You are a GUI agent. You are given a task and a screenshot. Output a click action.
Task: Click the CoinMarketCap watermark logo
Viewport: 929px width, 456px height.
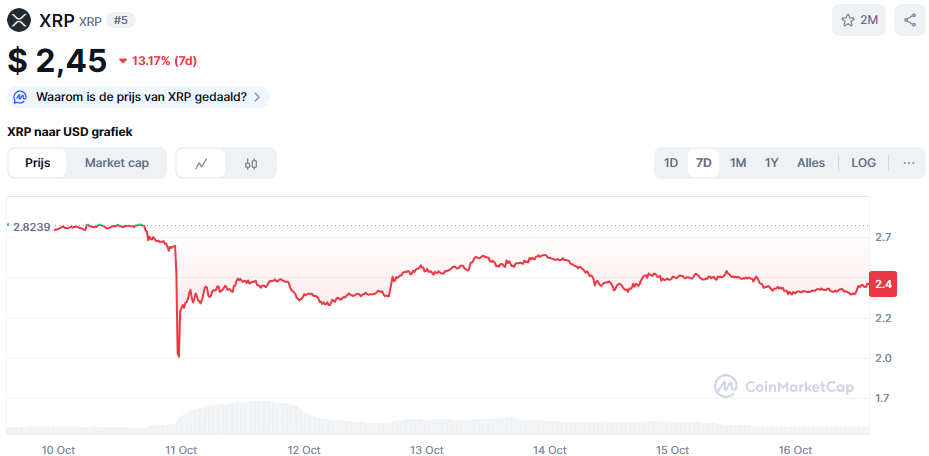(x=783, y=387)
